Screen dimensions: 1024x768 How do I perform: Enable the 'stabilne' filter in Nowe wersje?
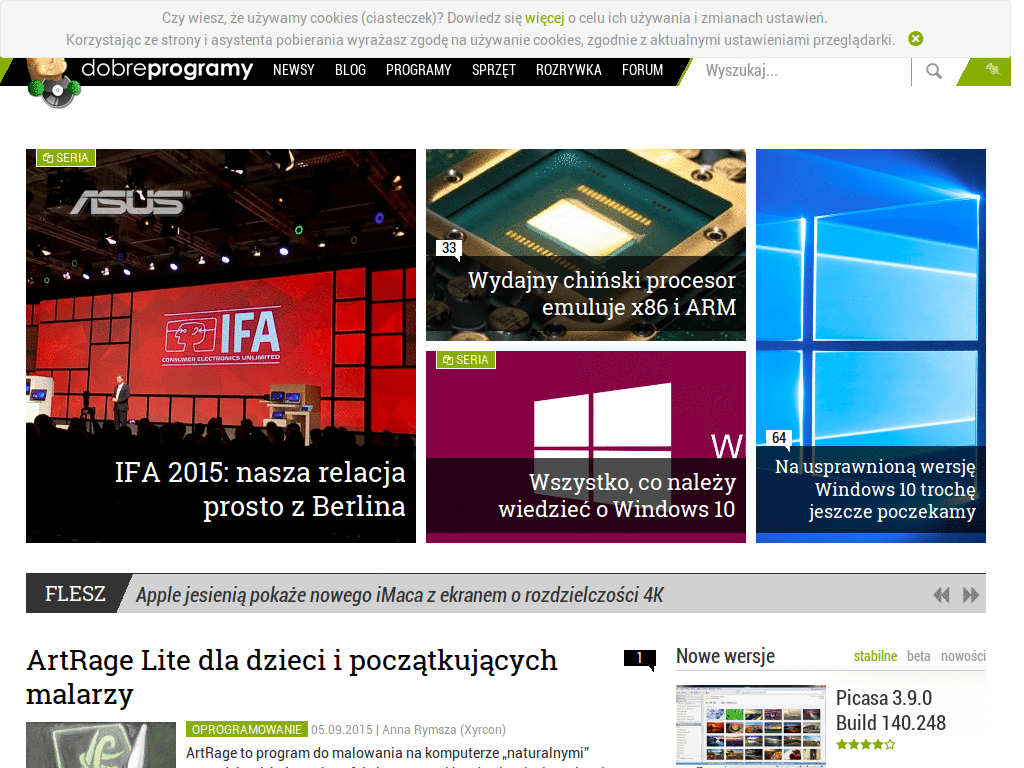tap(875, 656)
